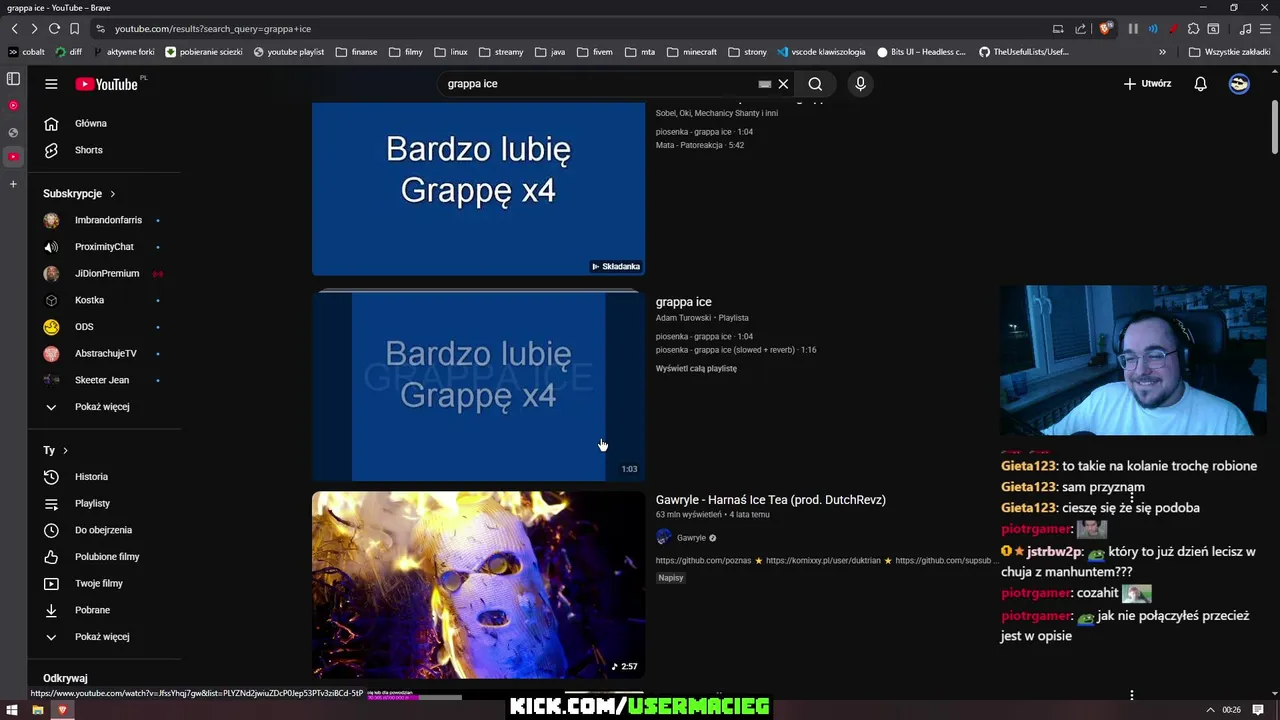Screen dimensions: 1280x720
Task: Clear the search query with X
Action: point(783,84)
